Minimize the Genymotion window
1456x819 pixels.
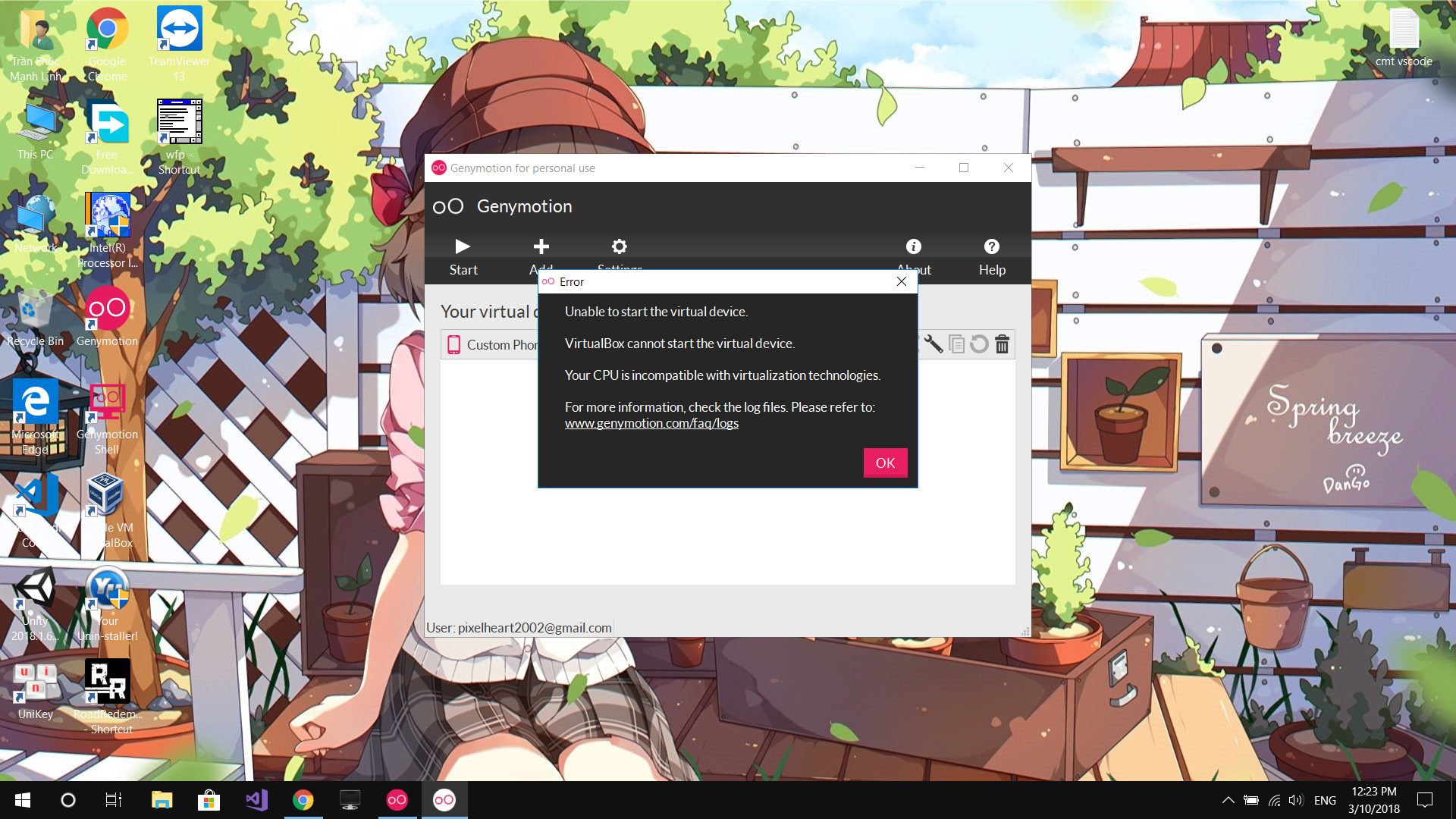[920, 168]
